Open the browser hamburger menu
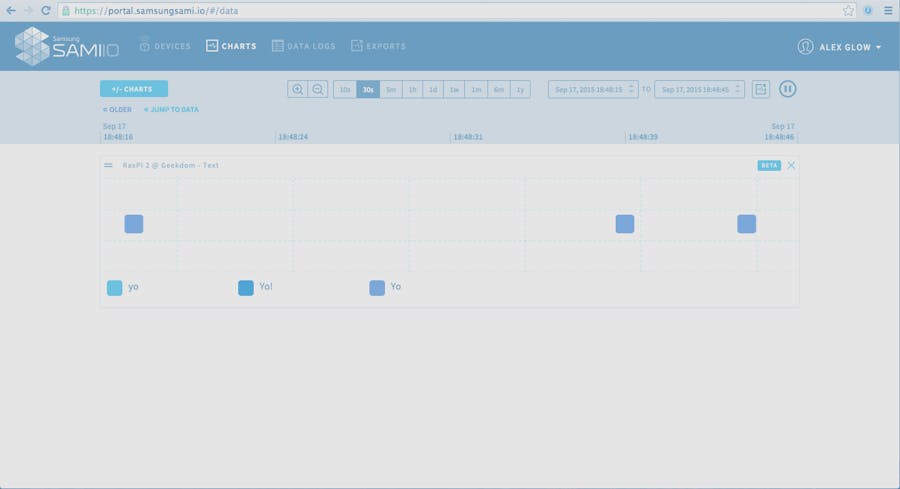The image size is (900, 489). [888, 10]
